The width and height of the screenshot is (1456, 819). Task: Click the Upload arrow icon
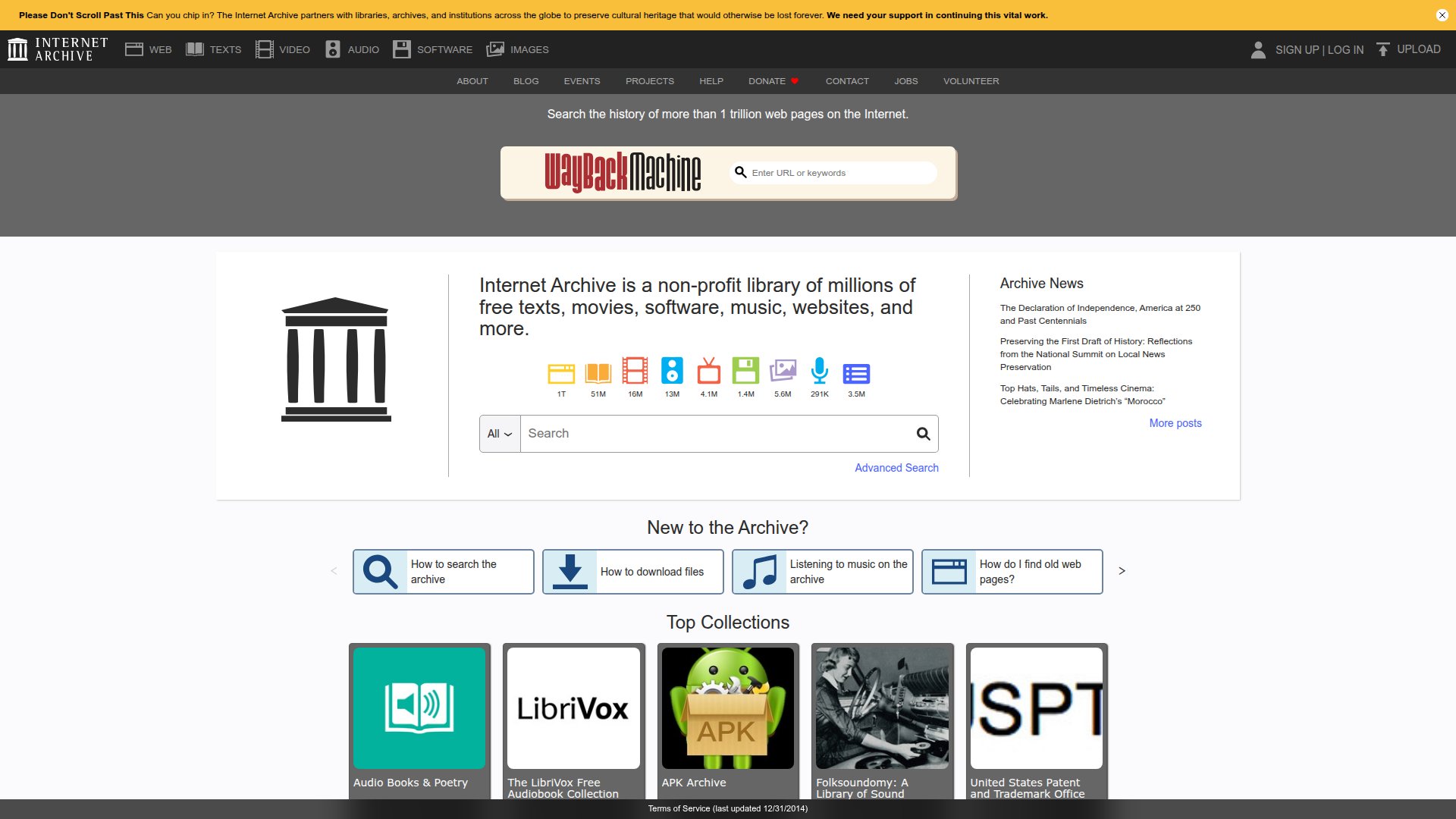point(1383,49)
